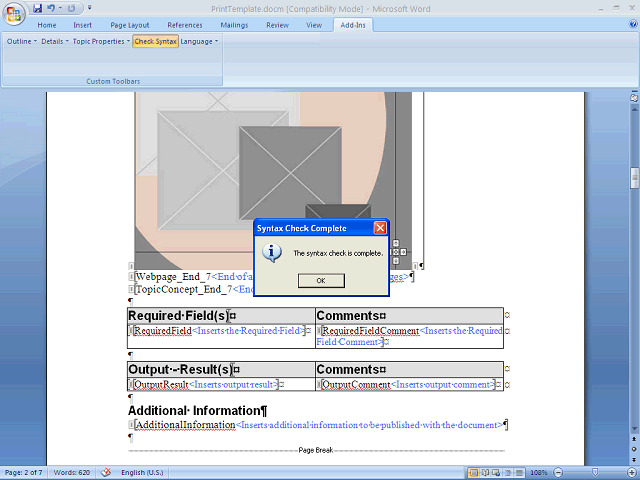This screenshot has width=640, height=480.
Task: Click the Page: 2 of 7 indicator
Action: click(23, 473)
